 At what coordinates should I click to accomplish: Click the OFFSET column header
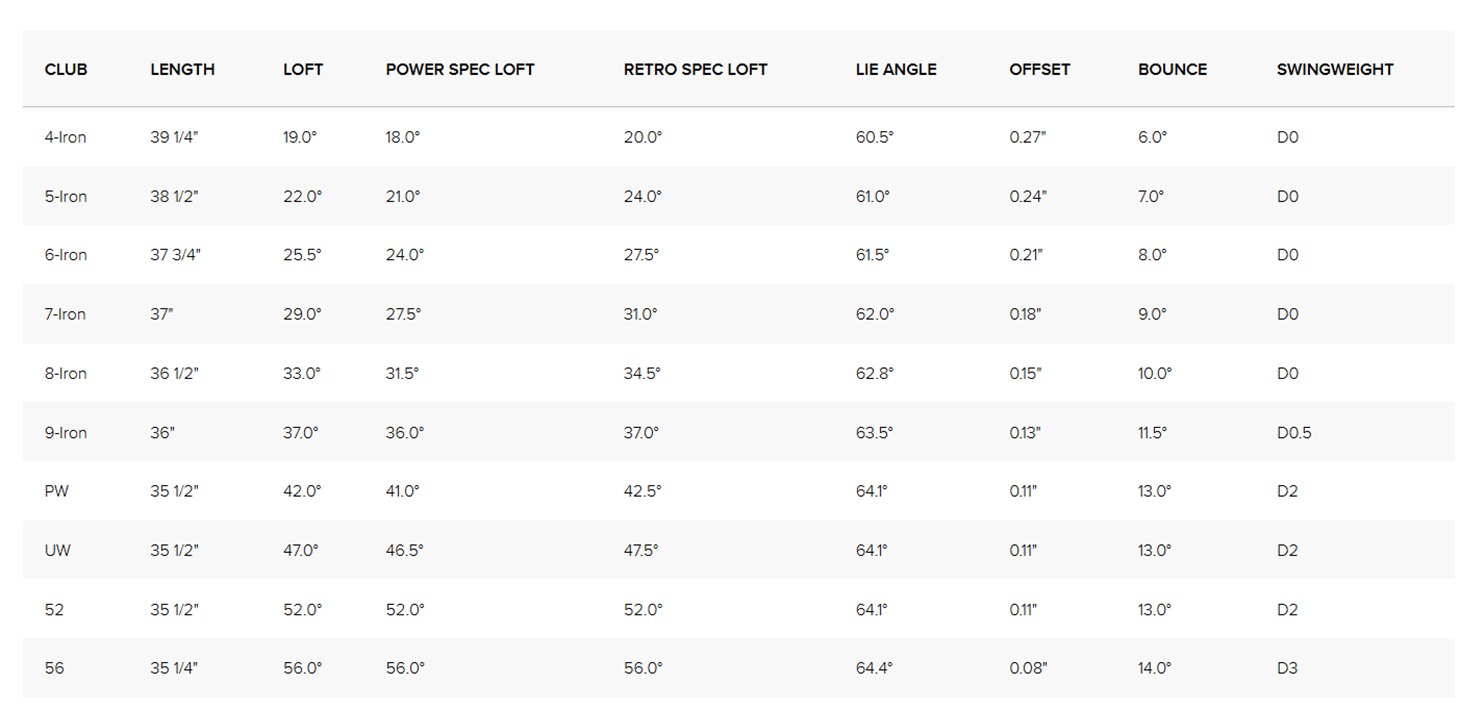coord(1039,70)
